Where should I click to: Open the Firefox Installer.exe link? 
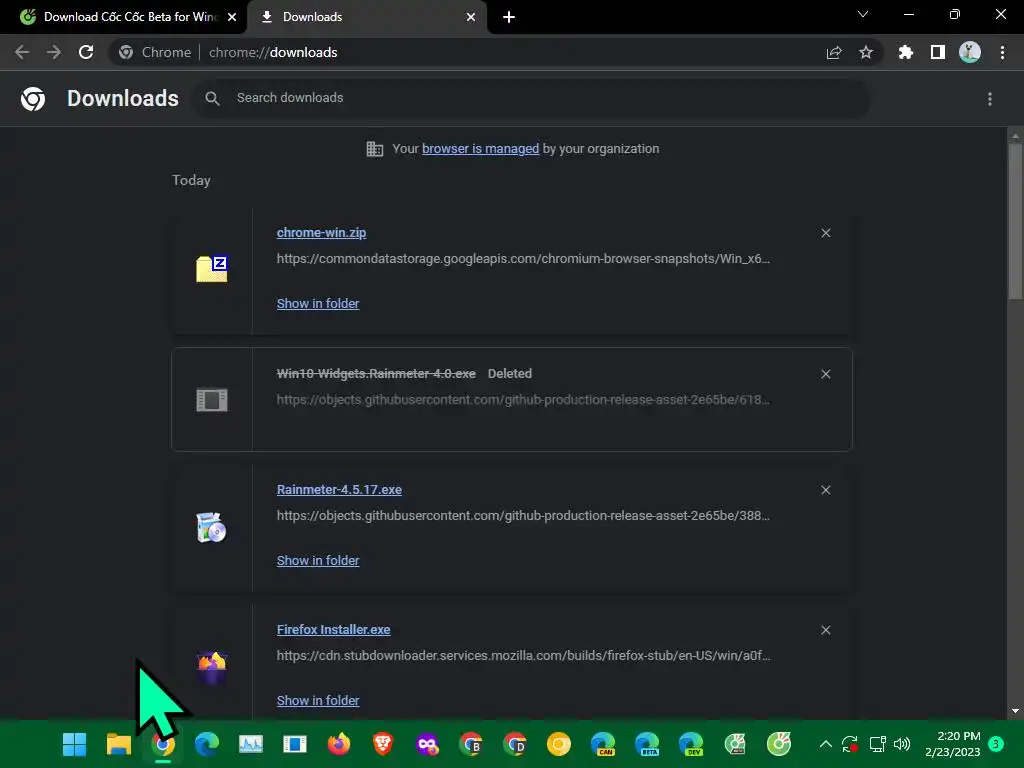[x=333, y=630]
